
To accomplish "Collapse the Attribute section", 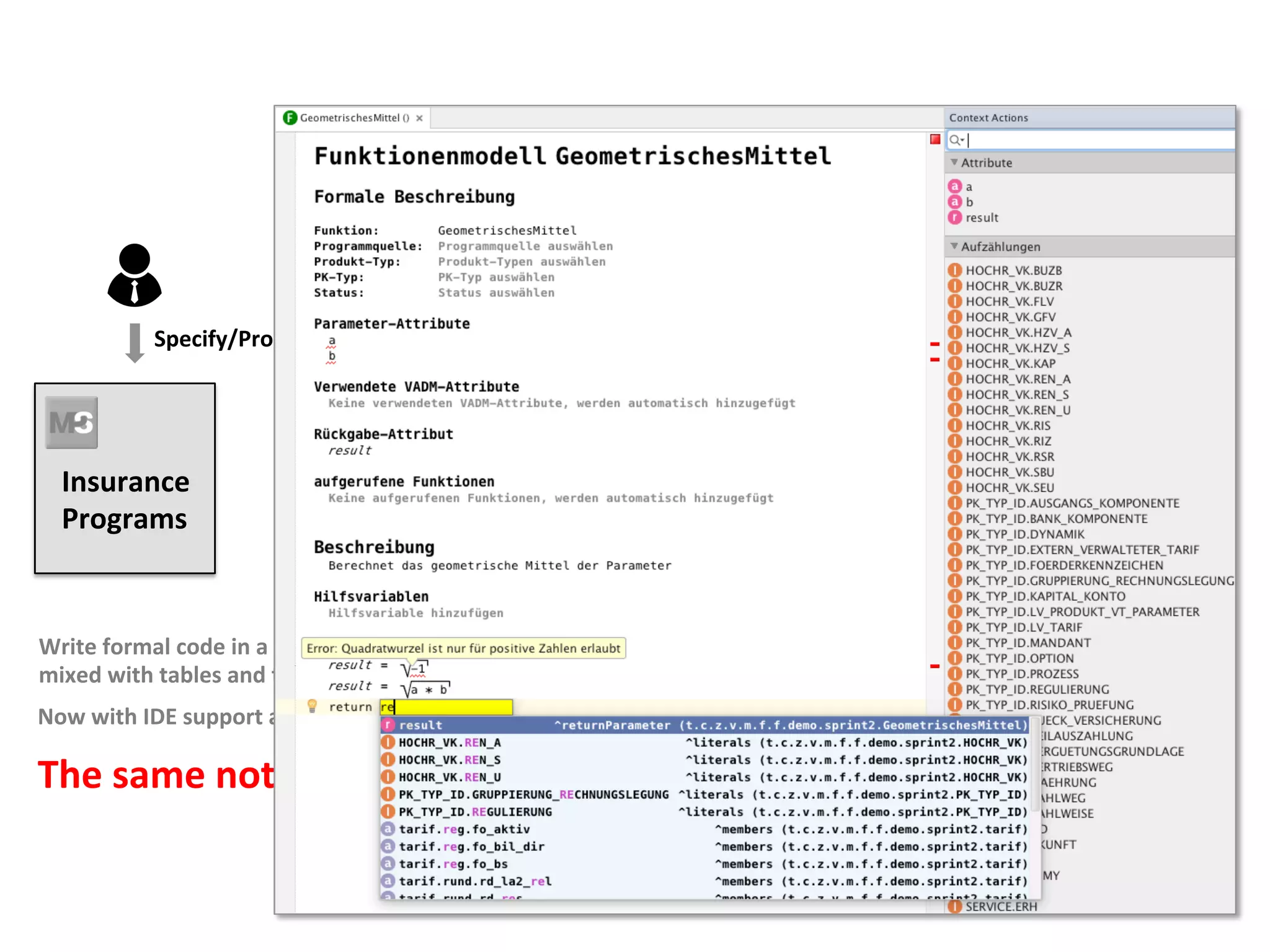I will click(x=954, y=162).
